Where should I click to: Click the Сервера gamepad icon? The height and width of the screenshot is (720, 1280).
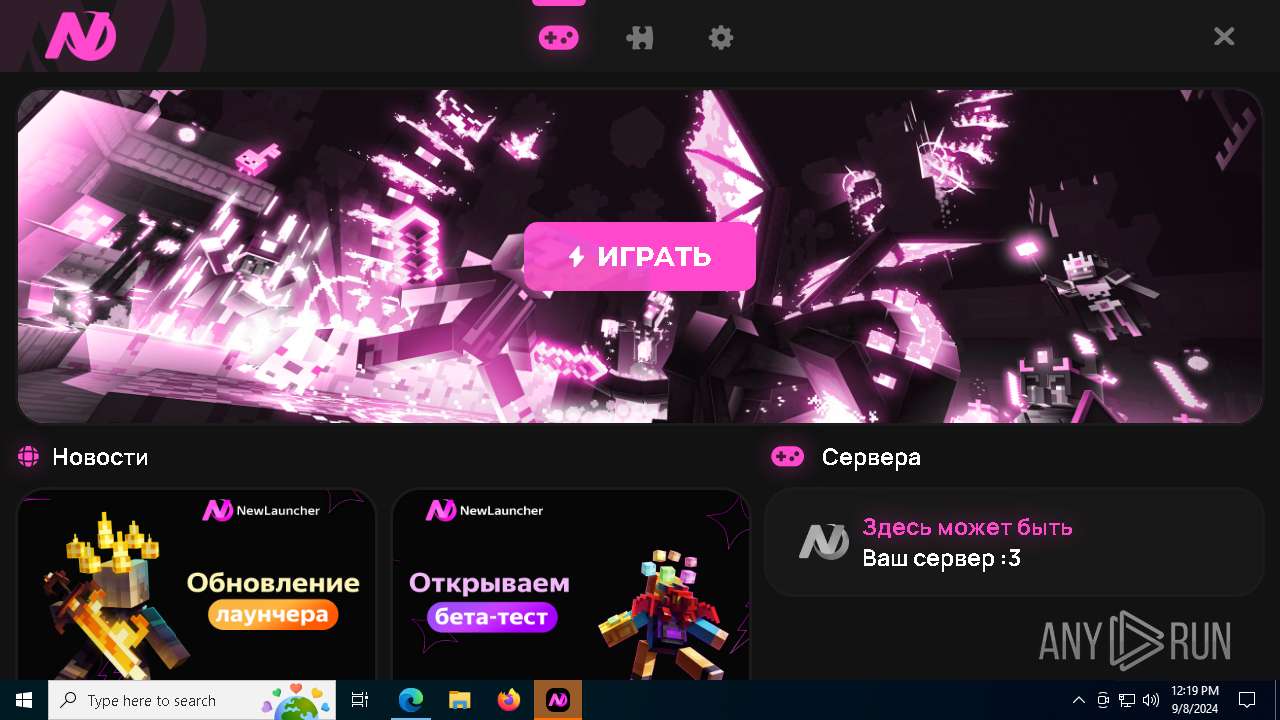[x=787, y=457]
